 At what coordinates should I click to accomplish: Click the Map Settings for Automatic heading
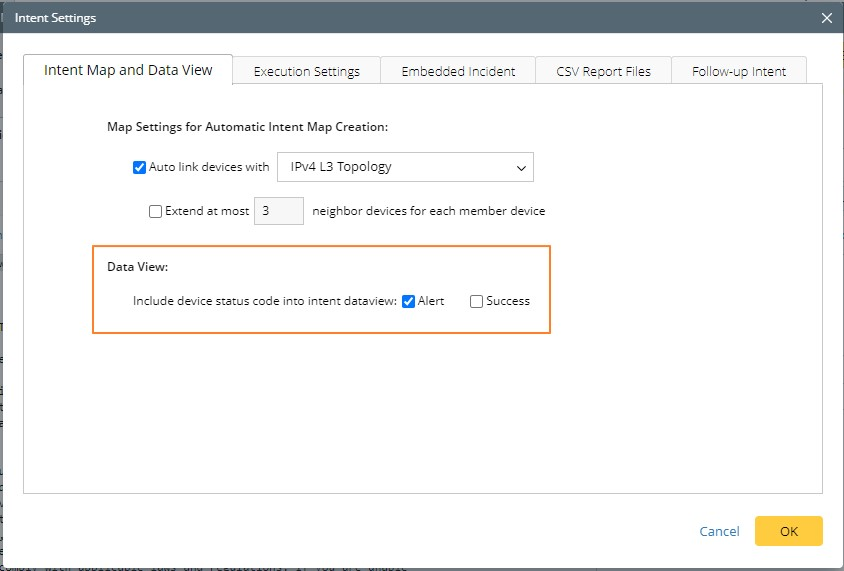point(247,127)
